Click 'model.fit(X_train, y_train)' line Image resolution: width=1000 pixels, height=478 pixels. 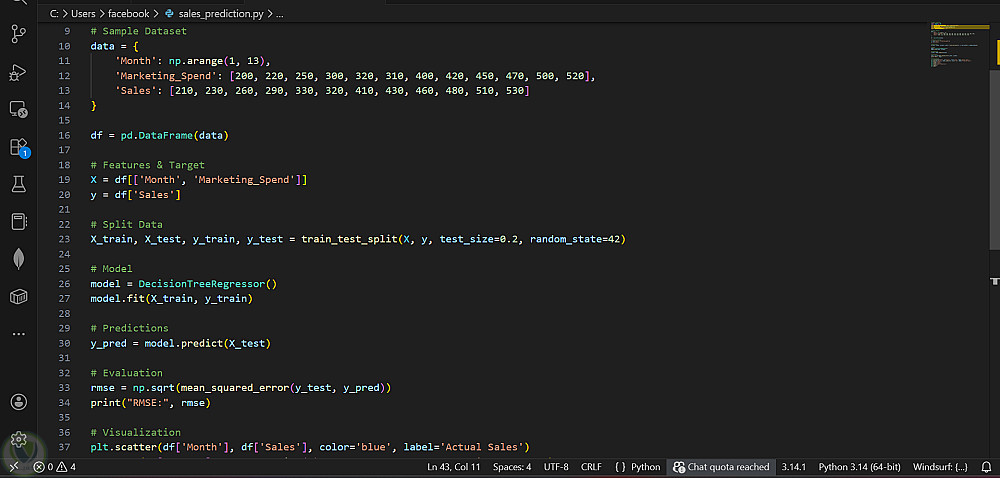[172, 298]
